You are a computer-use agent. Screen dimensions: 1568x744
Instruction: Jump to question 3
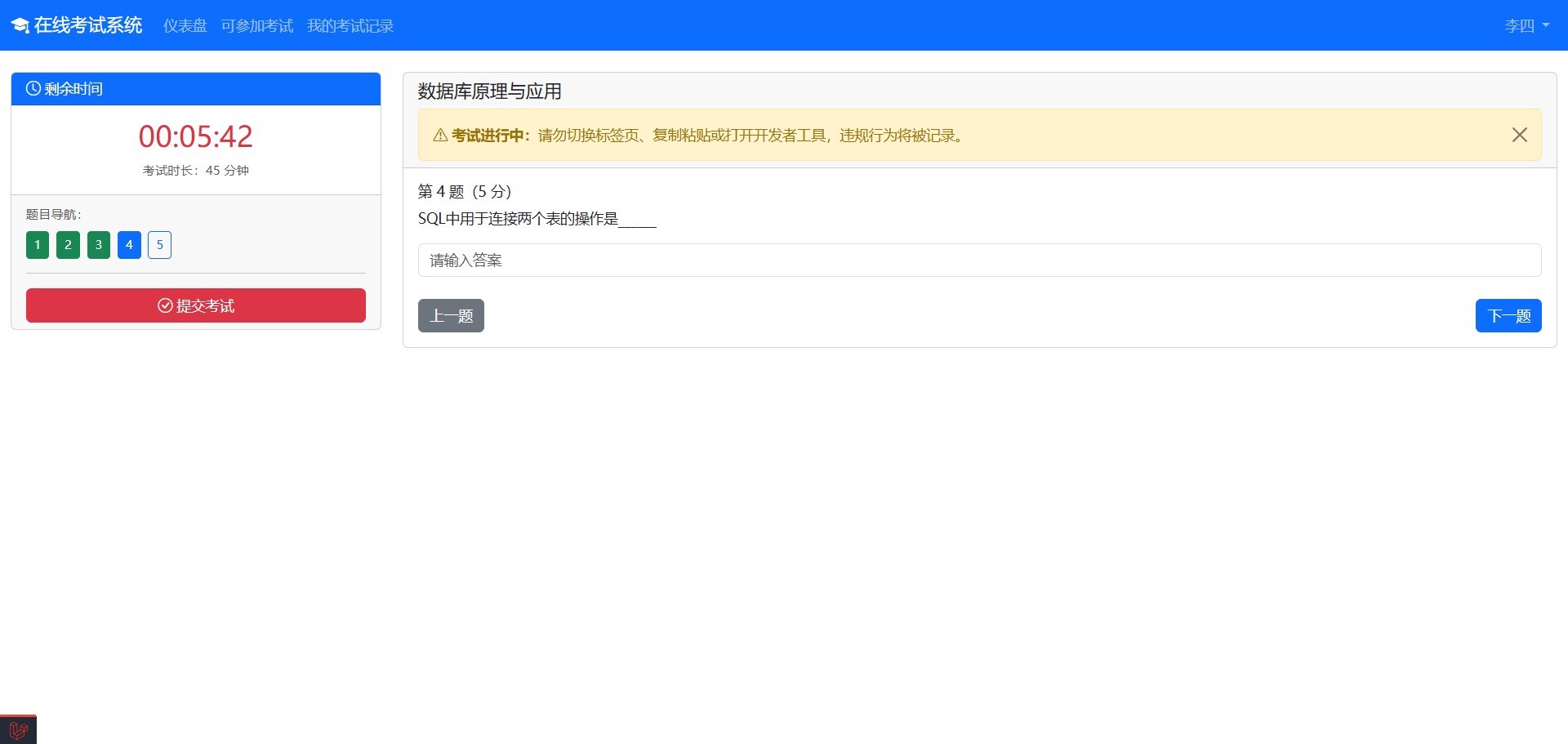99,245
